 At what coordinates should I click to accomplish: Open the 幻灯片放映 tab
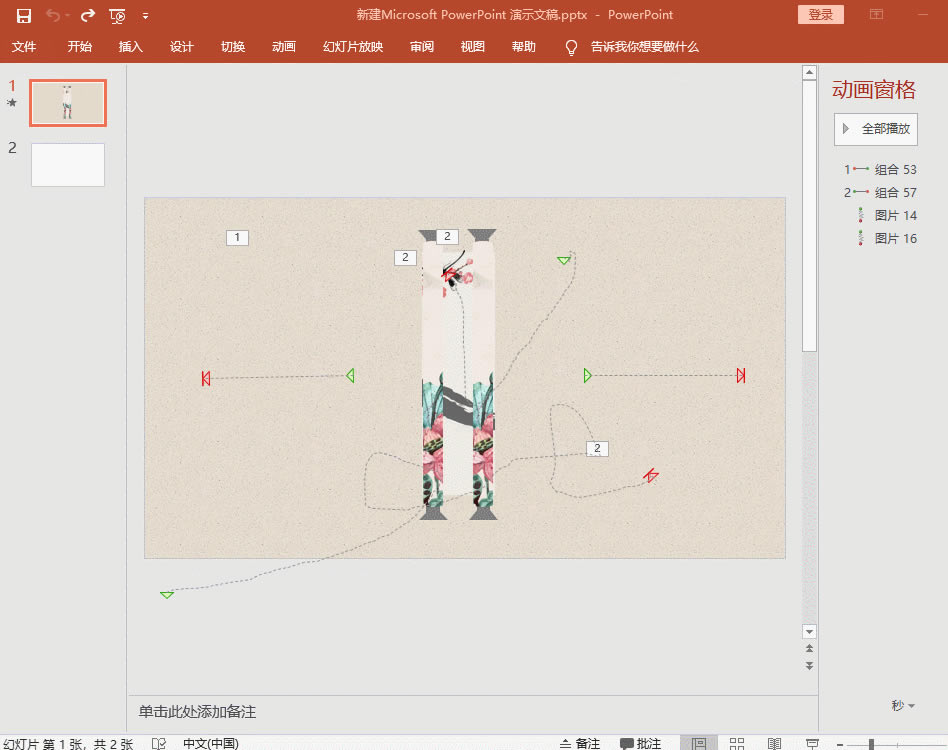click(353, 47)
